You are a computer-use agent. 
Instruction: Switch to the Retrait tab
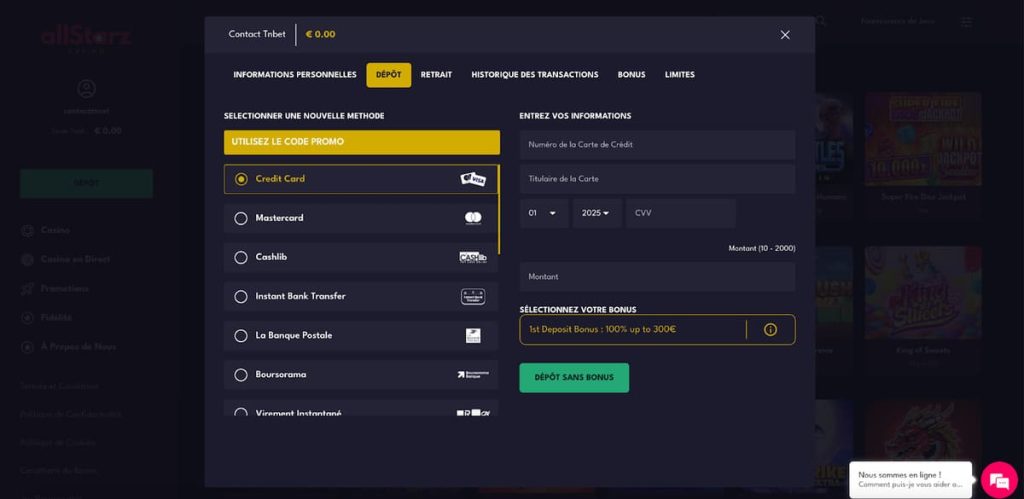[436, 75]
